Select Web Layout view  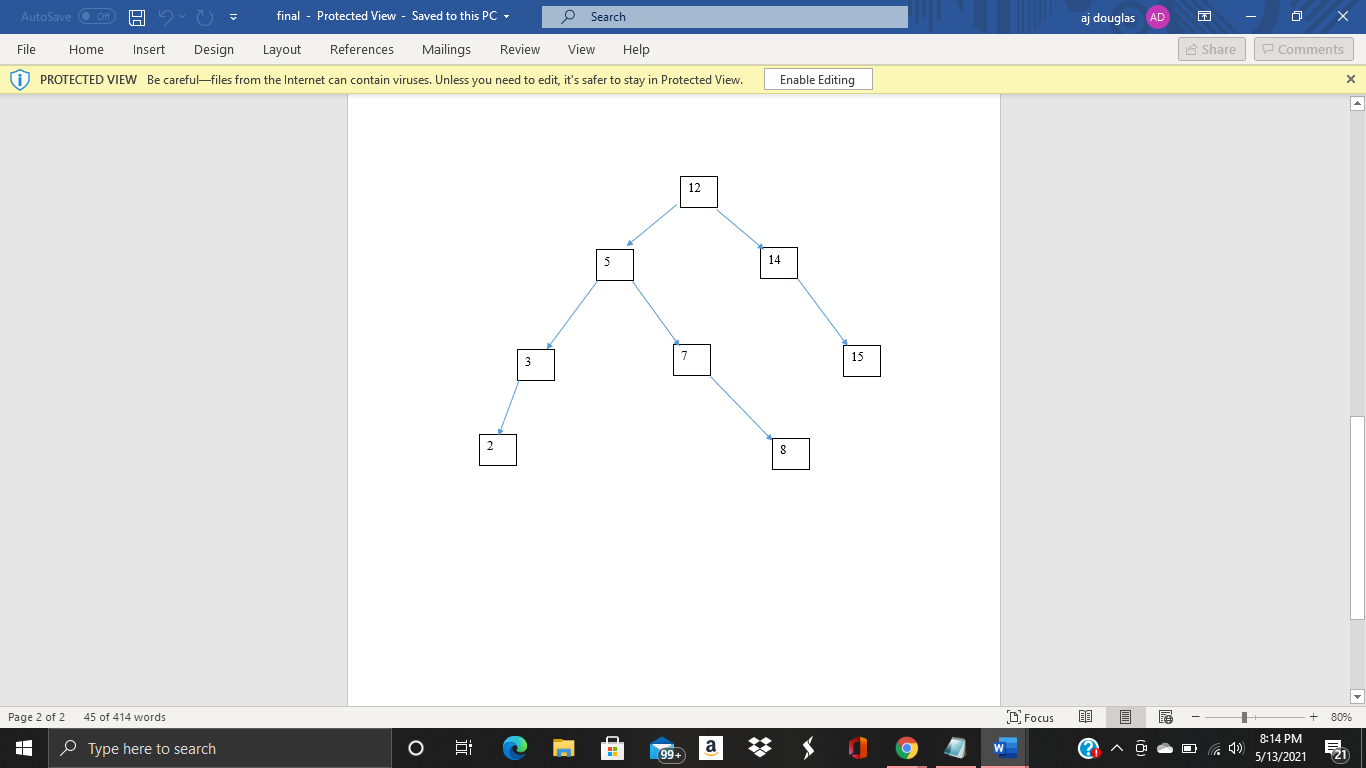tap(1164, 716)
